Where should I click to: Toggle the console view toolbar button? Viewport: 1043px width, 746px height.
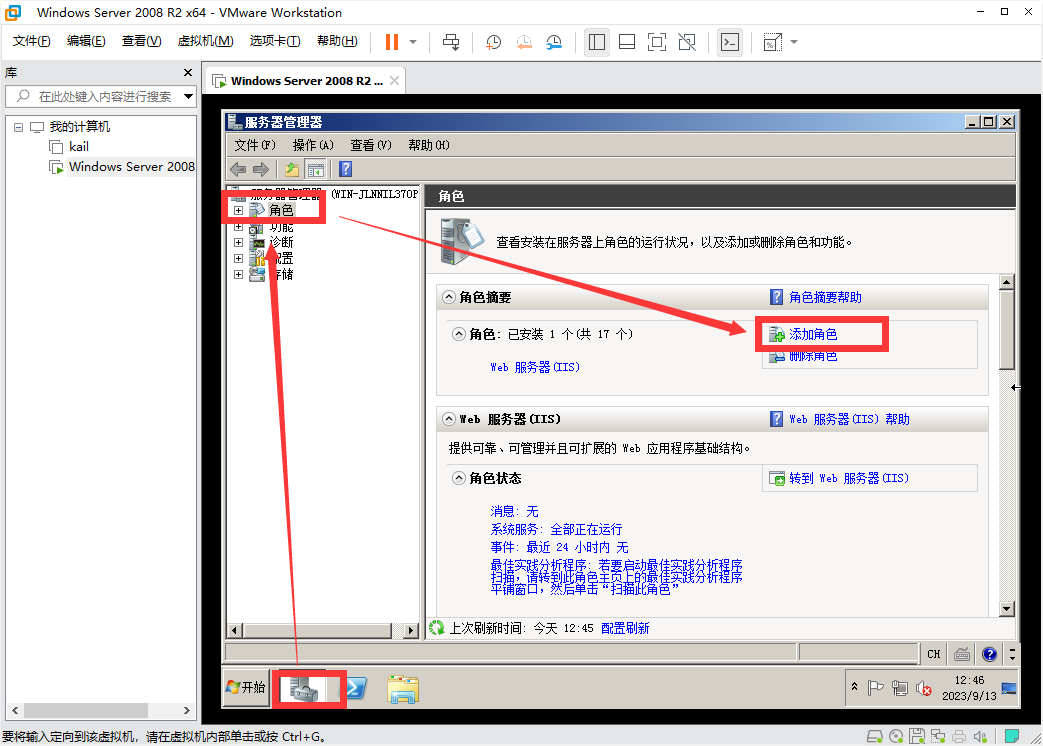pyautogui.click(x=730, y=42)
